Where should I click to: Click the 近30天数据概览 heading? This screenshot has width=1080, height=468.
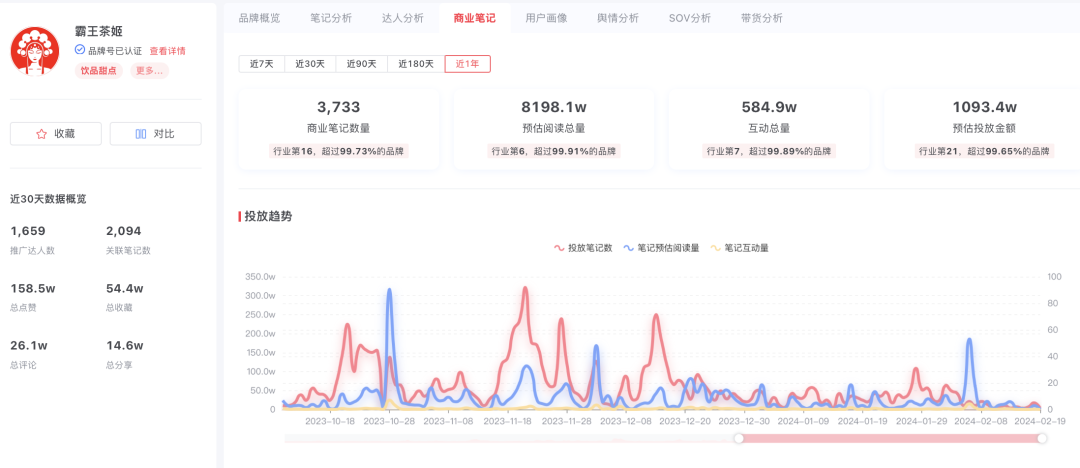tap(48, 199)
